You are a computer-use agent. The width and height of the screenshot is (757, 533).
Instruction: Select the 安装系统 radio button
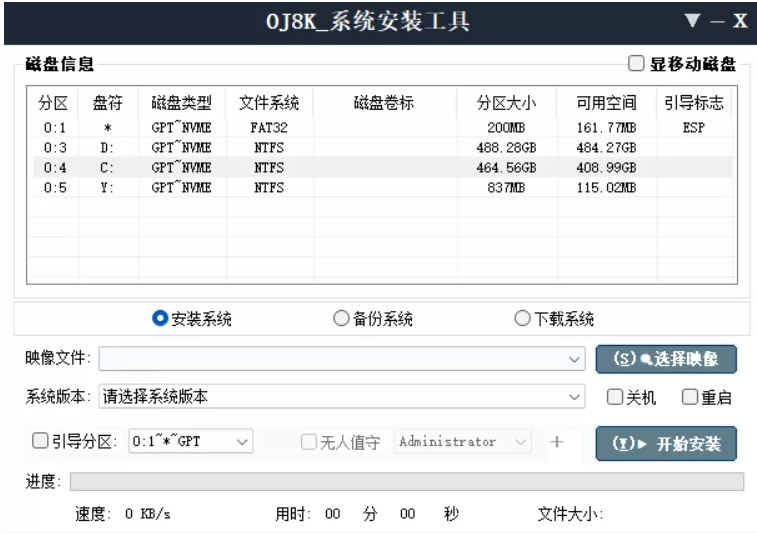tap(160, 318)
